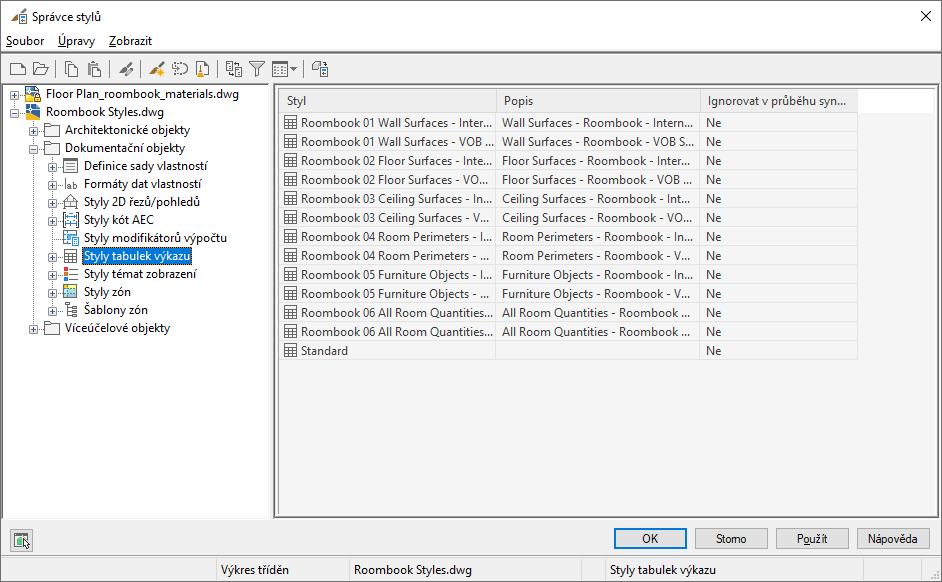This screenshot has width=942, height=582.
Task: Open the Soubor menu
Action: point(25,41)
